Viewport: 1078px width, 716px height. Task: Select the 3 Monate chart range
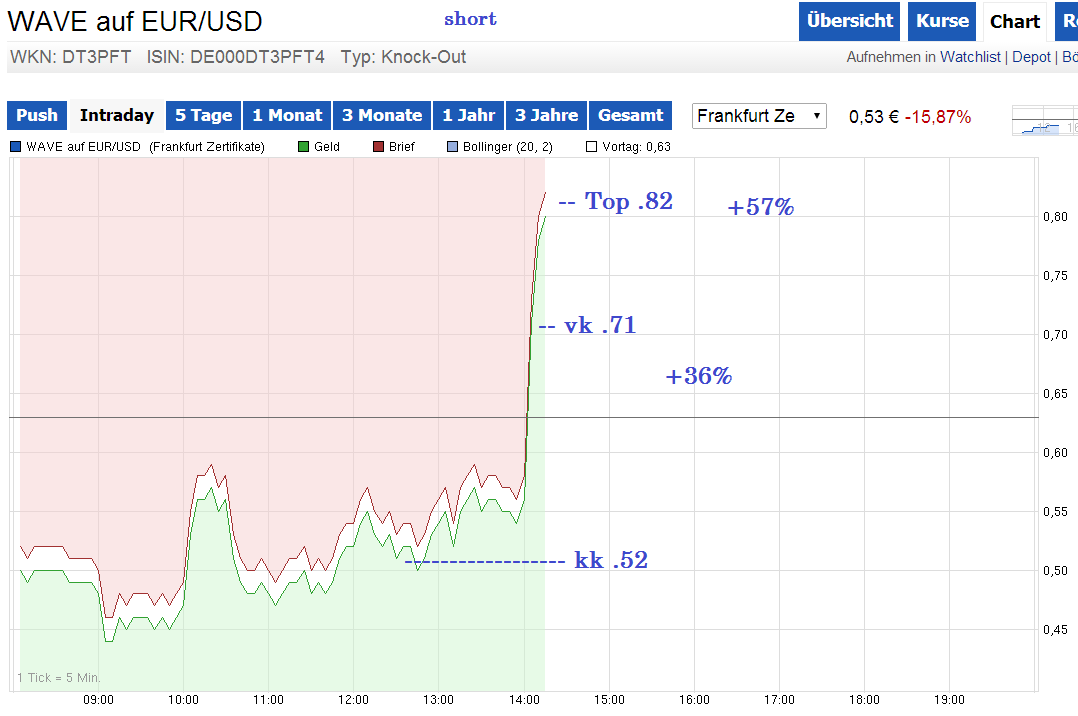382,115
